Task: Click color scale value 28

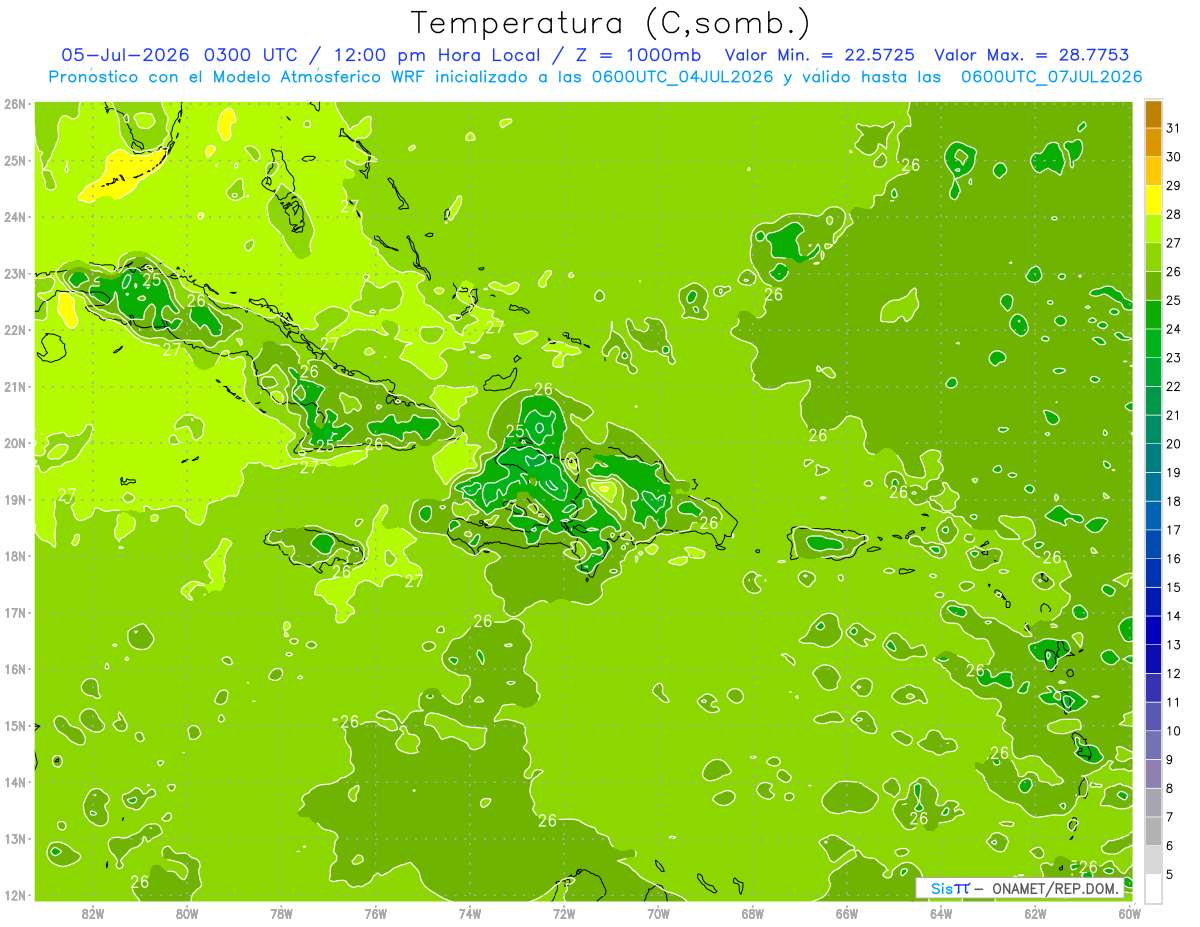Action: [1173, 214]
